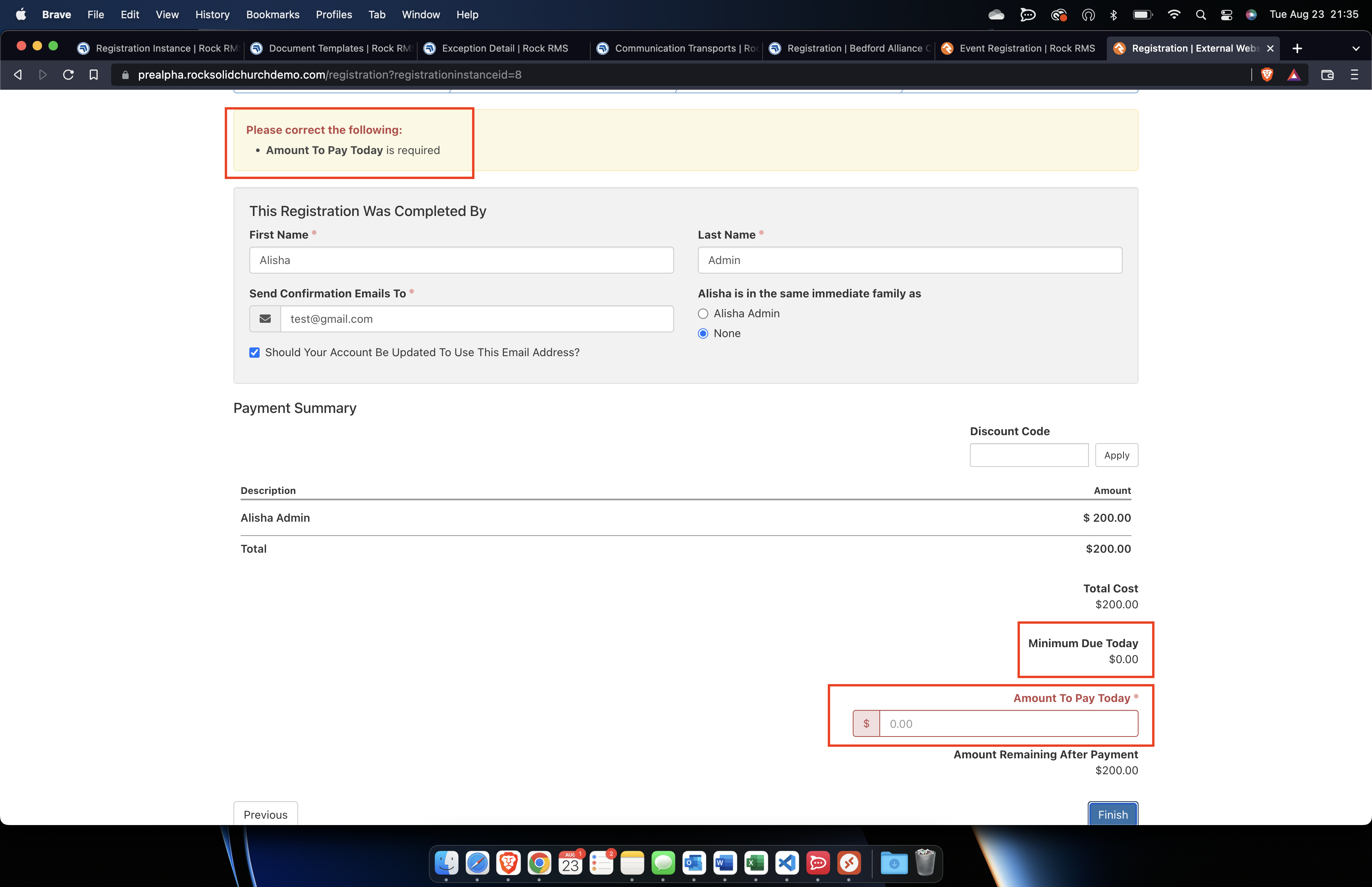1372x887 pixels.
Task: Open Finder from the dock
Action: 446,863
